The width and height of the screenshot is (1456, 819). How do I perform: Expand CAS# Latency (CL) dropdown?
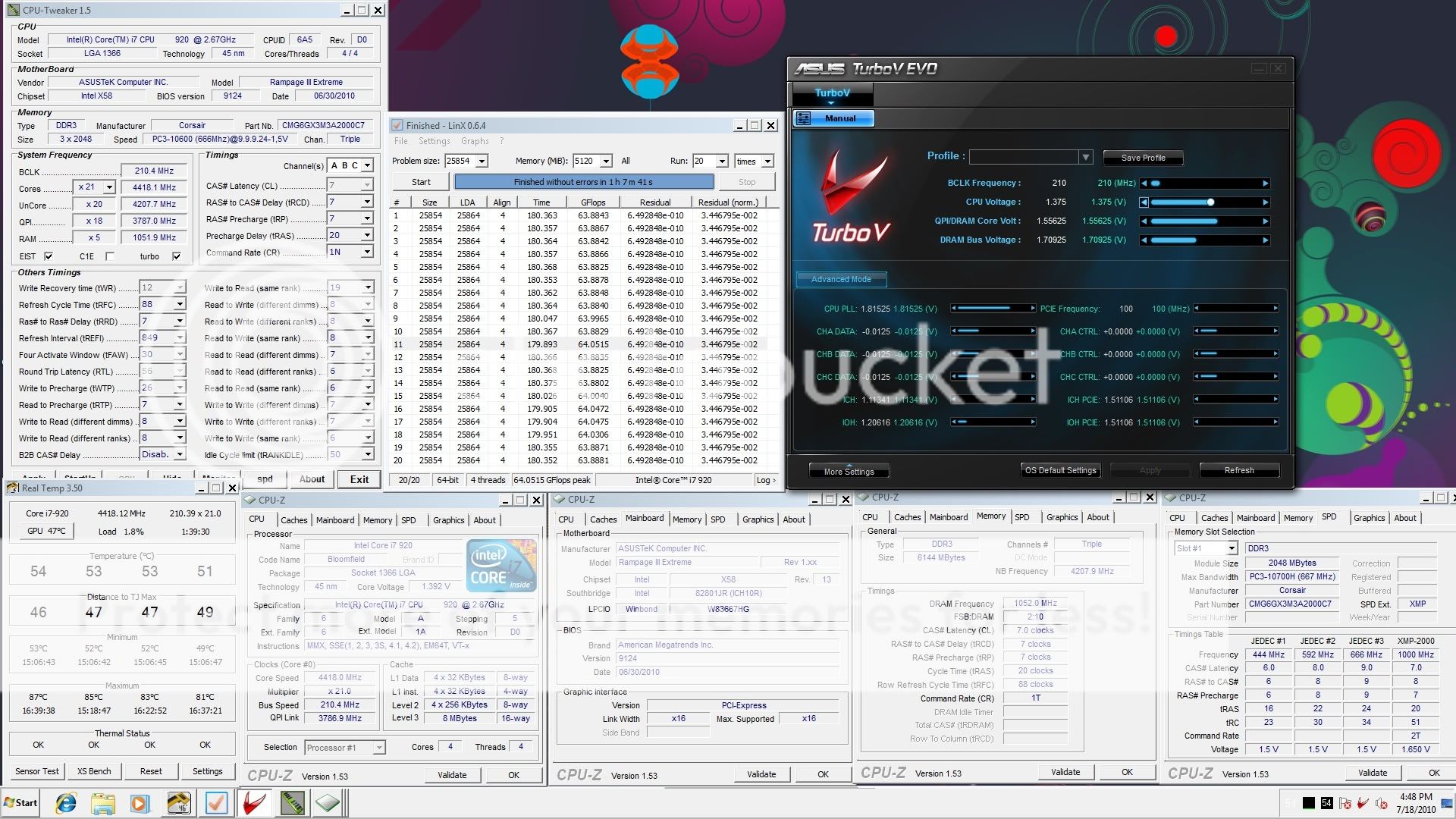coord(367,185)
